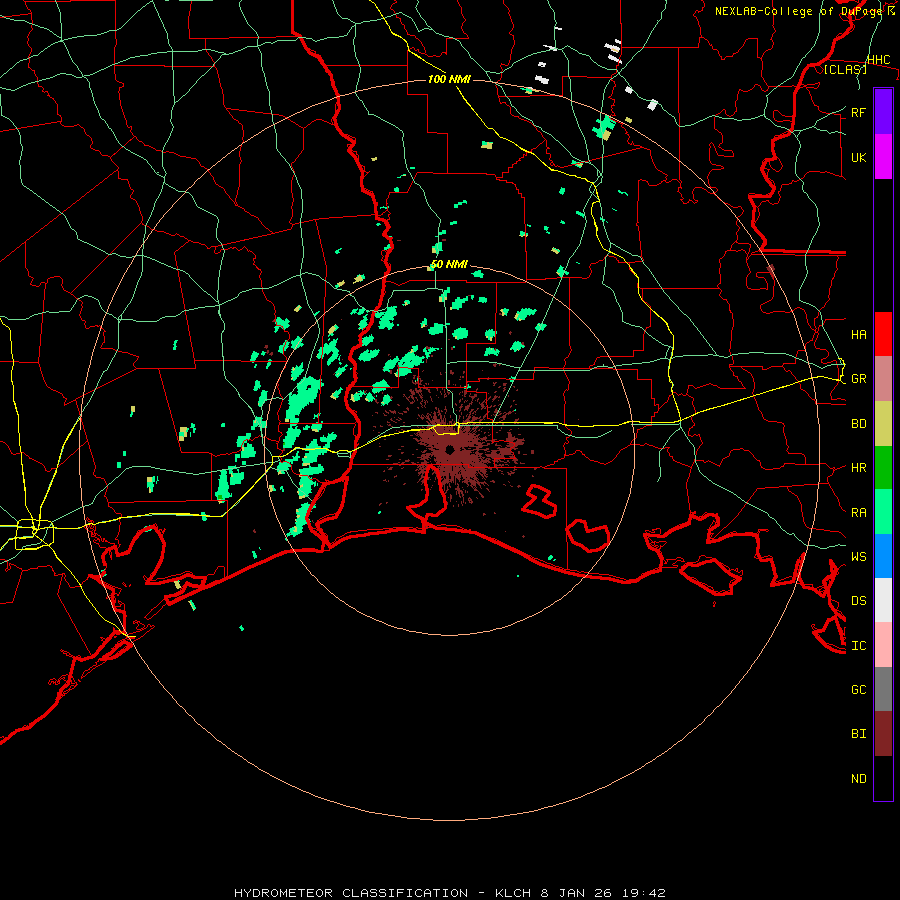
Task: Click the NEXLAB-College of DuPage text
Action: point(800,11)
